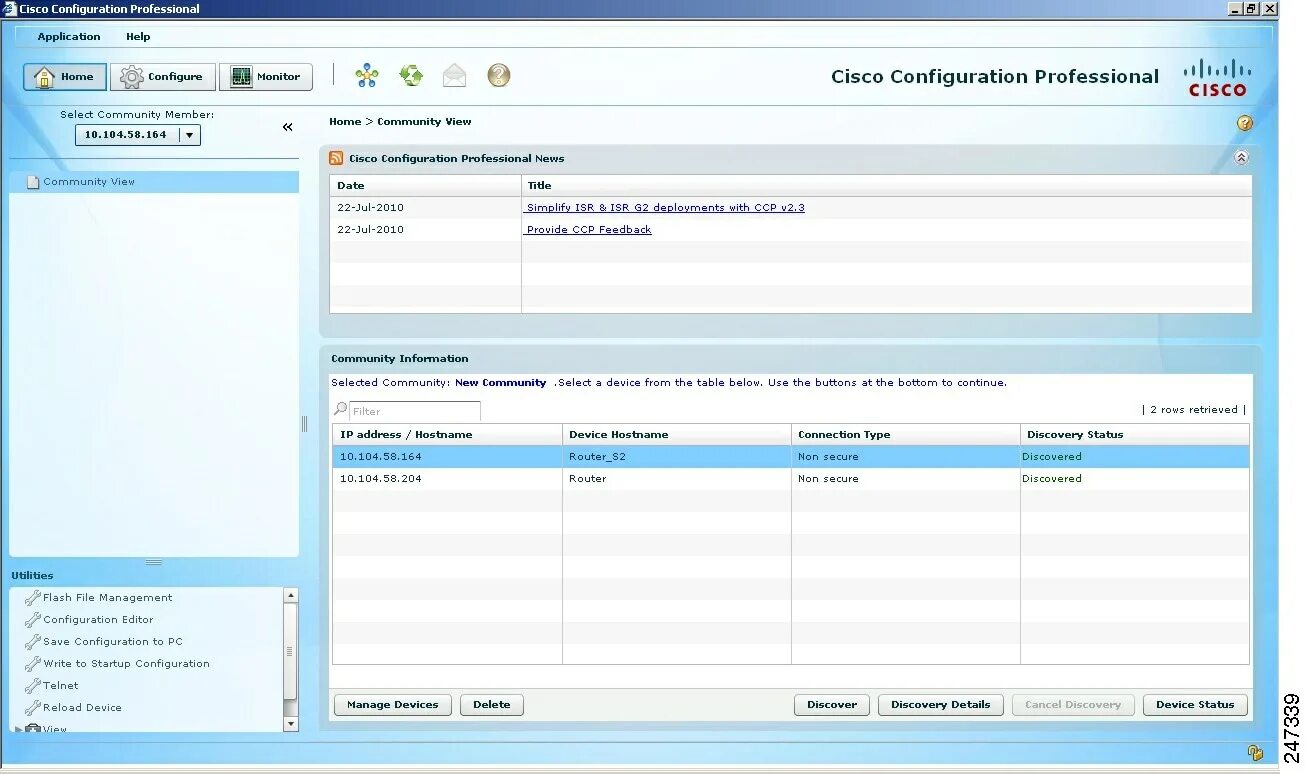Open the Application menu
The height and width of the screenshot is (774, 1306).
coord(69,37)
